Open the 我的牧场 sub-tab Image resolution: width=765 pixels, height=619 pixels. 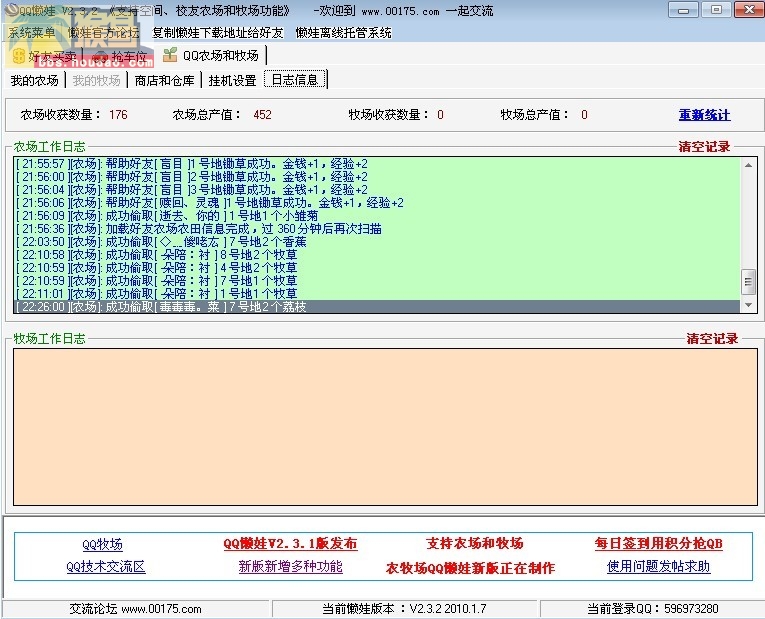(x=97, y=80)
